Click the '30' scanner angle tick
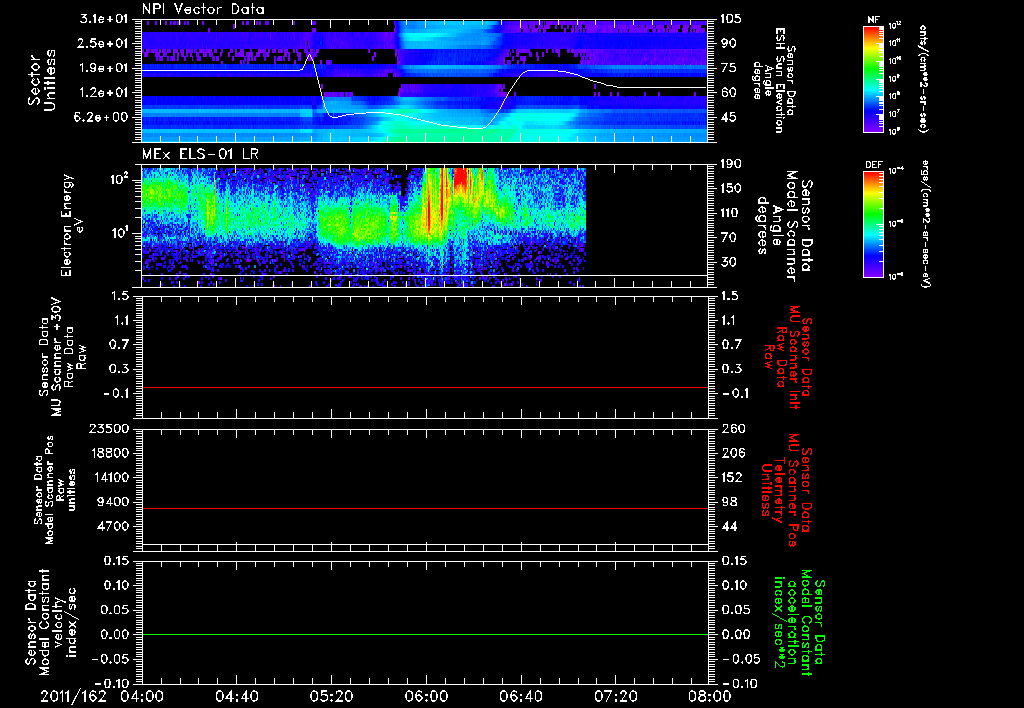Viewport: 1024px width, 708px height. (729, 262)
